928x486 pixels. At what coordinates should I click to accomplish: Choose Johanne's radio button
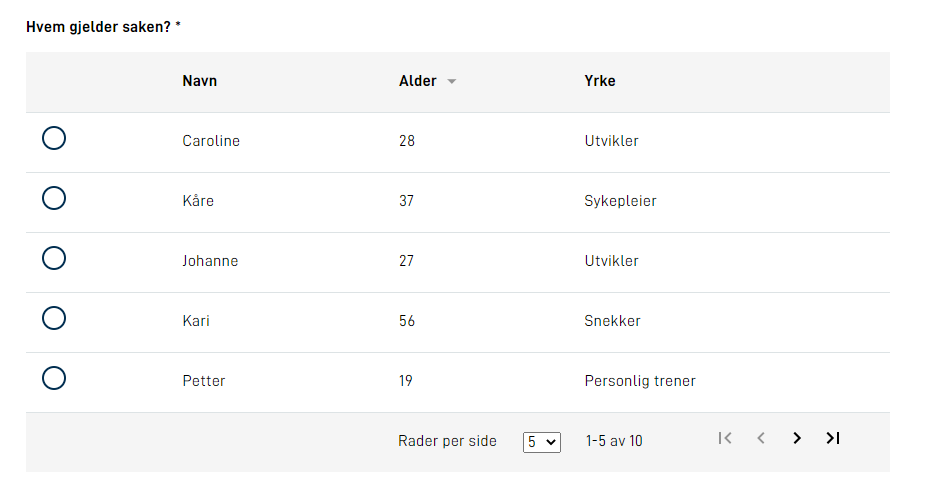click(x=54, y=259)
